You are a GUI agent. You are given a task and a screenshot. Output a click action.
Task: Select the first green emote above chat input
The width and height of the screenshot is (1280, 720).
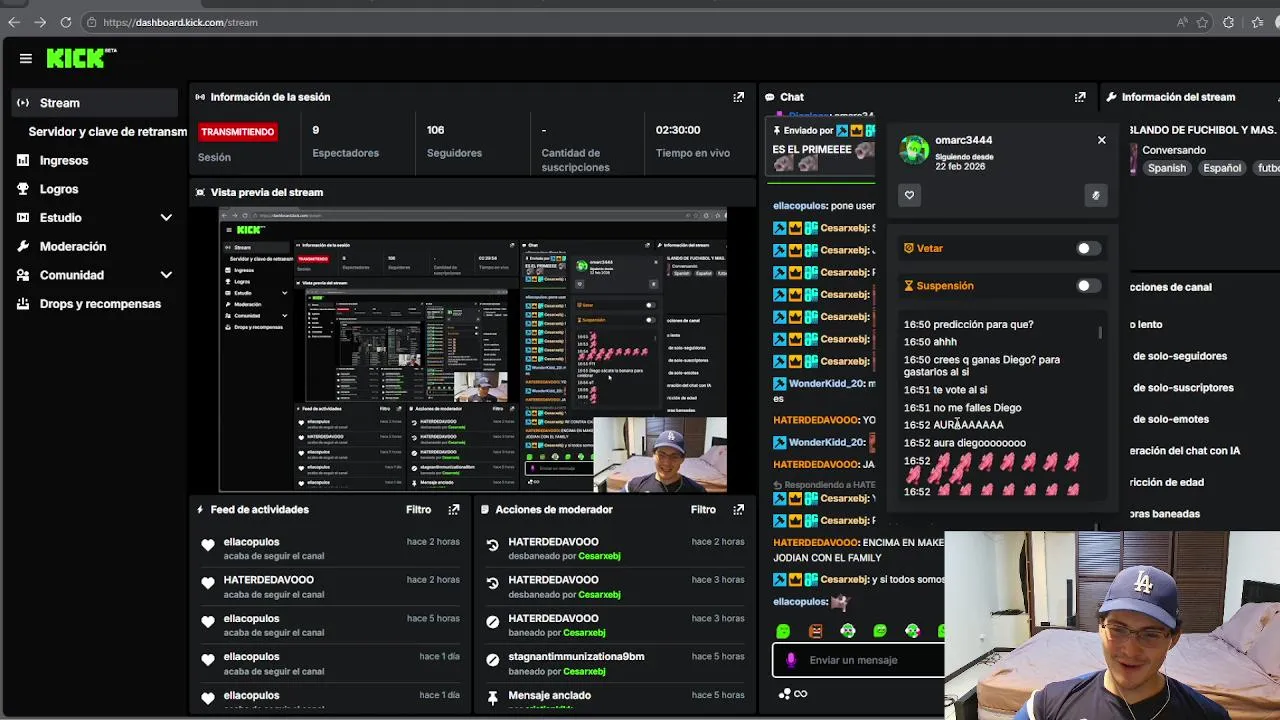(x=783, y=631)
